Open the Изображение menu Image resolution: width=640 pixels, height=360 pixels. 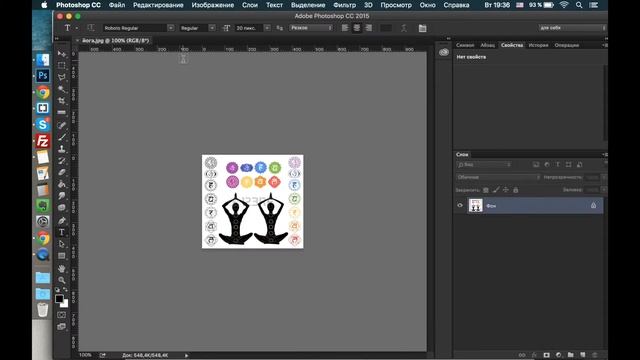tap(213, 5)
